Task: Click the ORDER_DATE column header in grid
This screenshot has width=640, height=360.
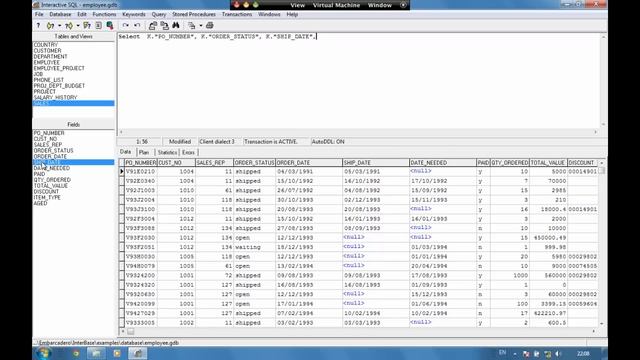Action: (309, 162)
